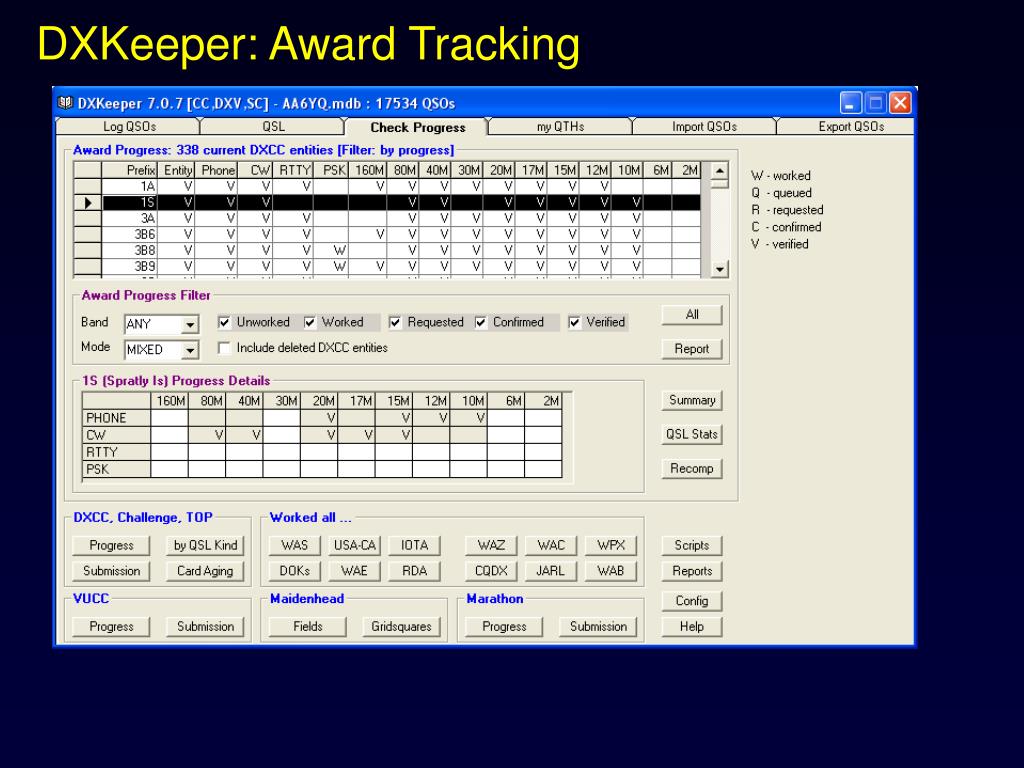This screenshot has width=1024, height=768.
Task: Click the DOKs button
Action: [295, 571]
